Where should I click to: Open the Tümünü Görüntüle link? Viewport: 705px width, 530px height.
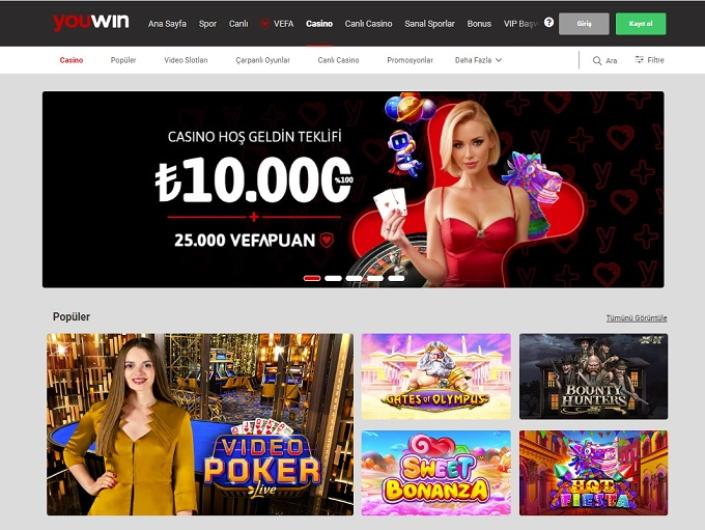636,318
